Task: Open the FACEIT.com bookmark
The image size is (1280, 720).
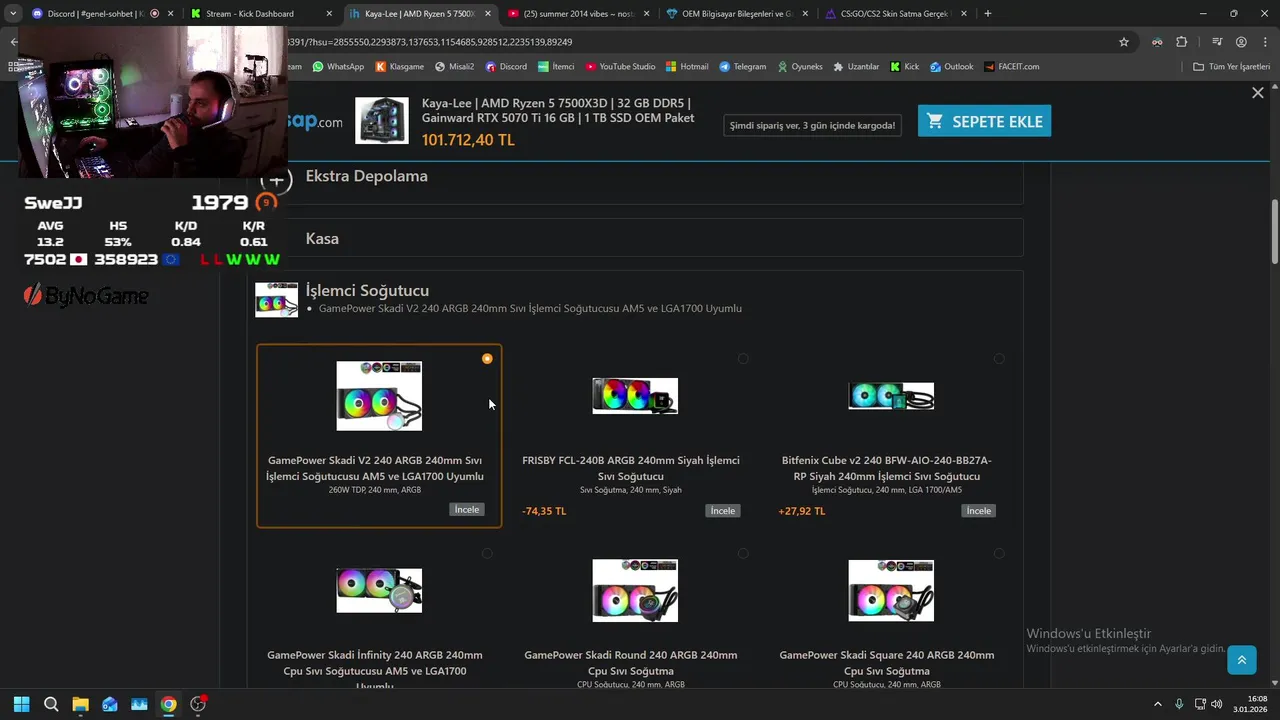Action: click(x=1011, y=67)
